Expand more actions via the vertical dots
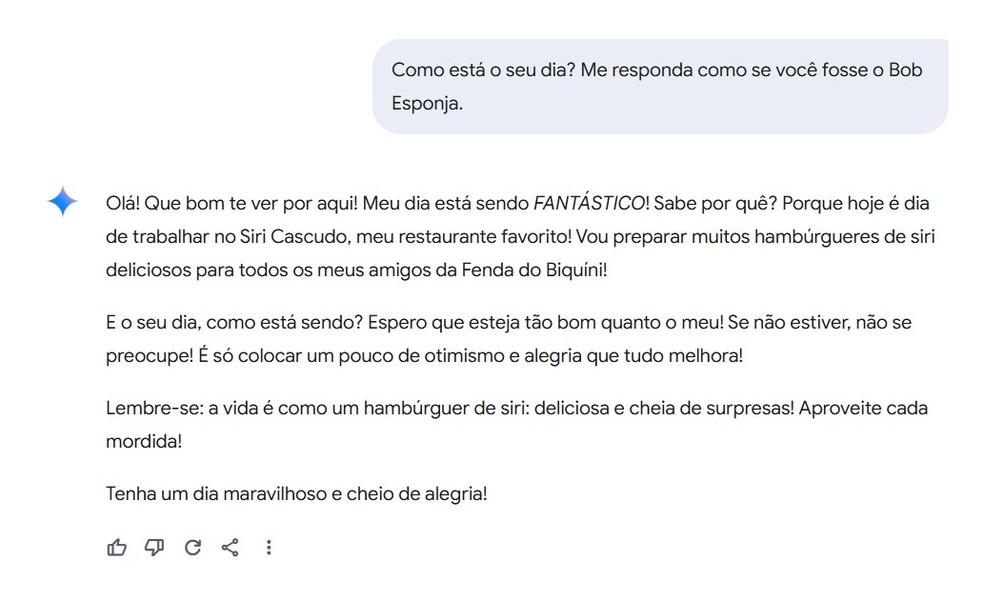This screenshot has width=984, height=601. (x=268, y=547)
